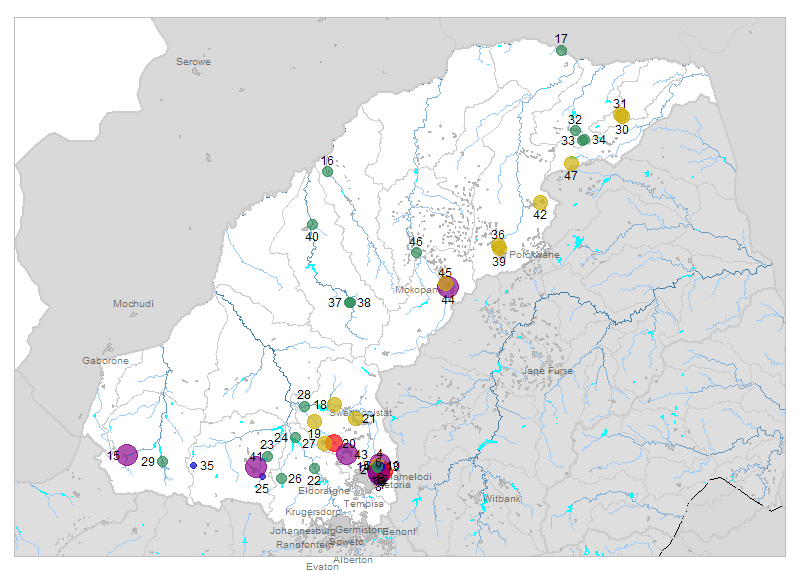Select the small blue marker above label 25
Screen dimensions: 800x571
[262, 477]
